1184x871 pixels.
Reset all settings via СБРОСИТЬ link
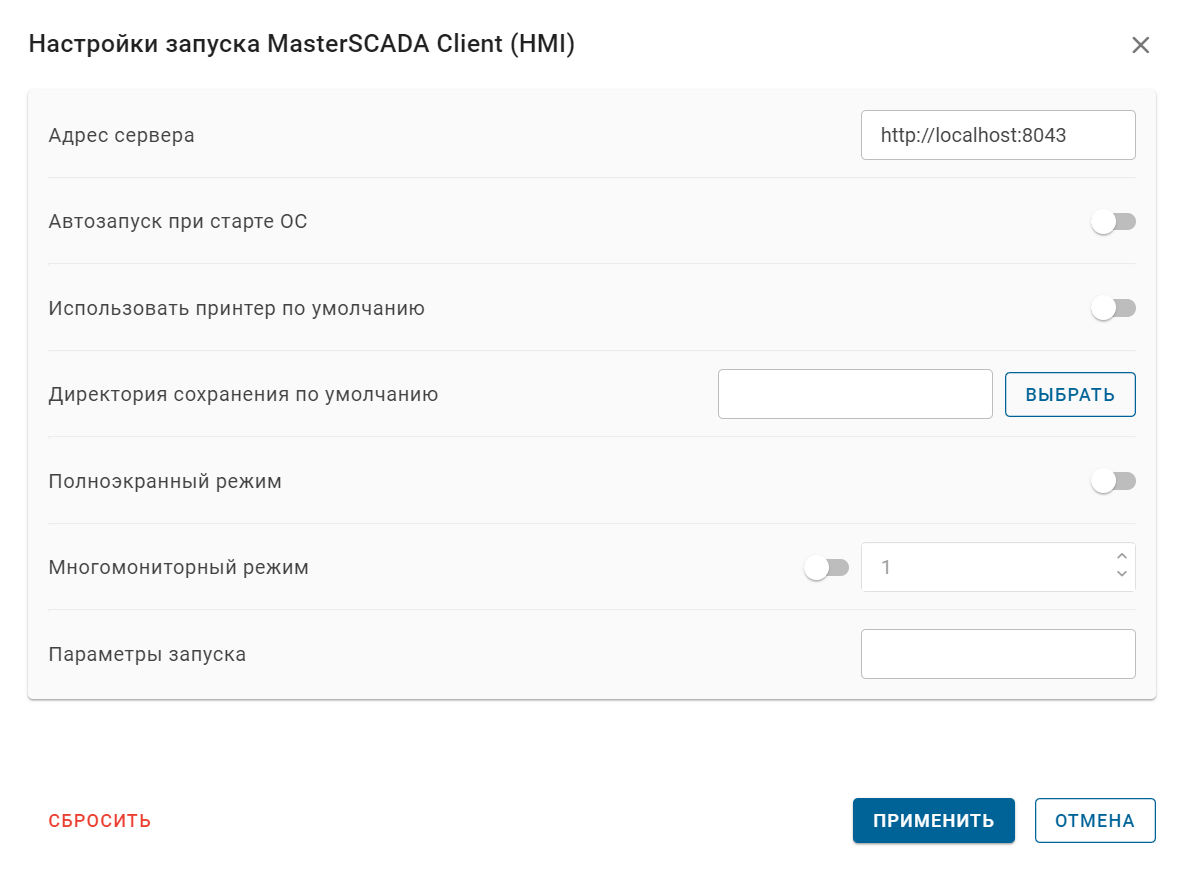(99, 820)
